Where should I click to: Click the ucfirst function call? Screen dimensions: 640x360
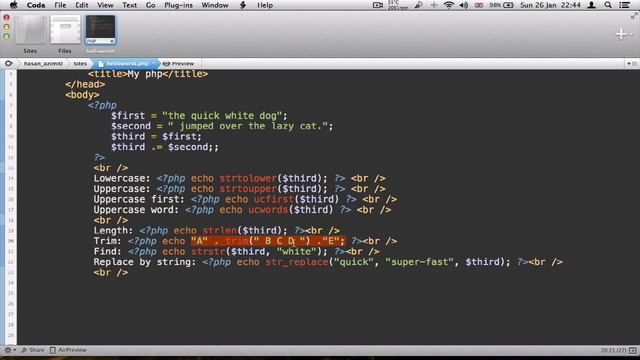pos(274,199)
